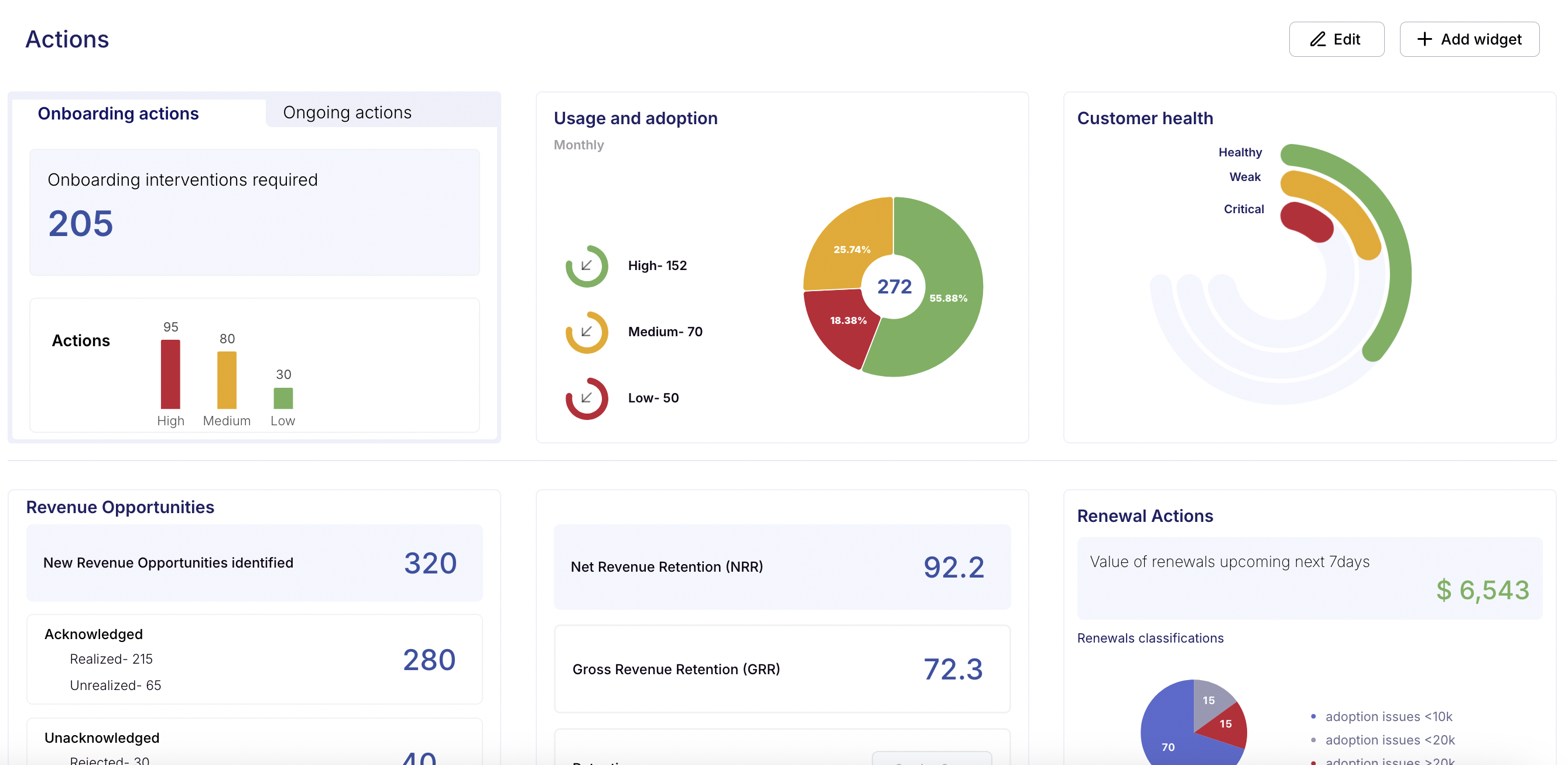Click the green High usage arrow icon

(586, 265)
